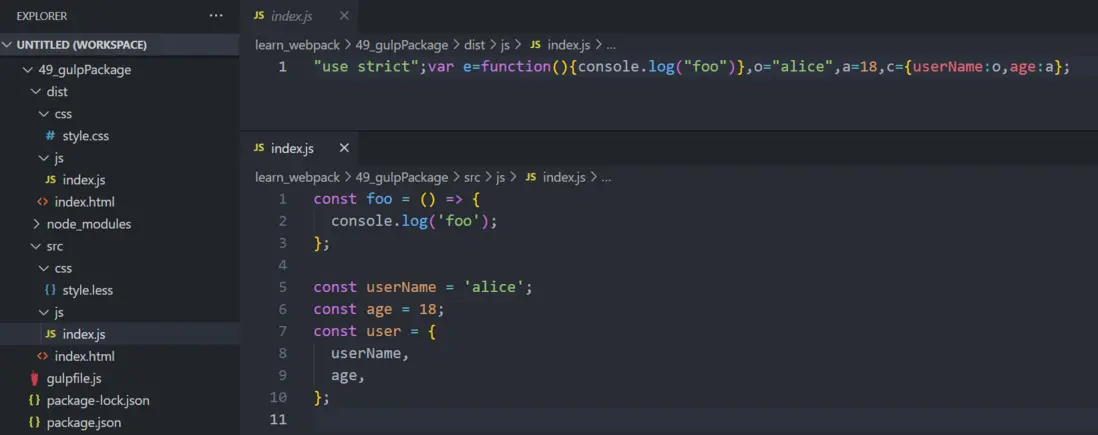
Task: Click 49_gulpPackage breadcrumb in bottom editor
Action: (402, 177)
